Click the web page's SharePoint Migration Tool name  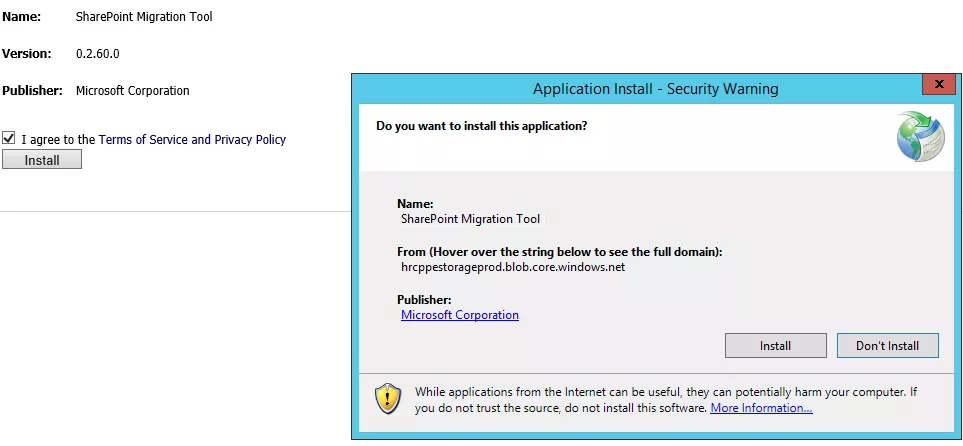pos(144,17)
